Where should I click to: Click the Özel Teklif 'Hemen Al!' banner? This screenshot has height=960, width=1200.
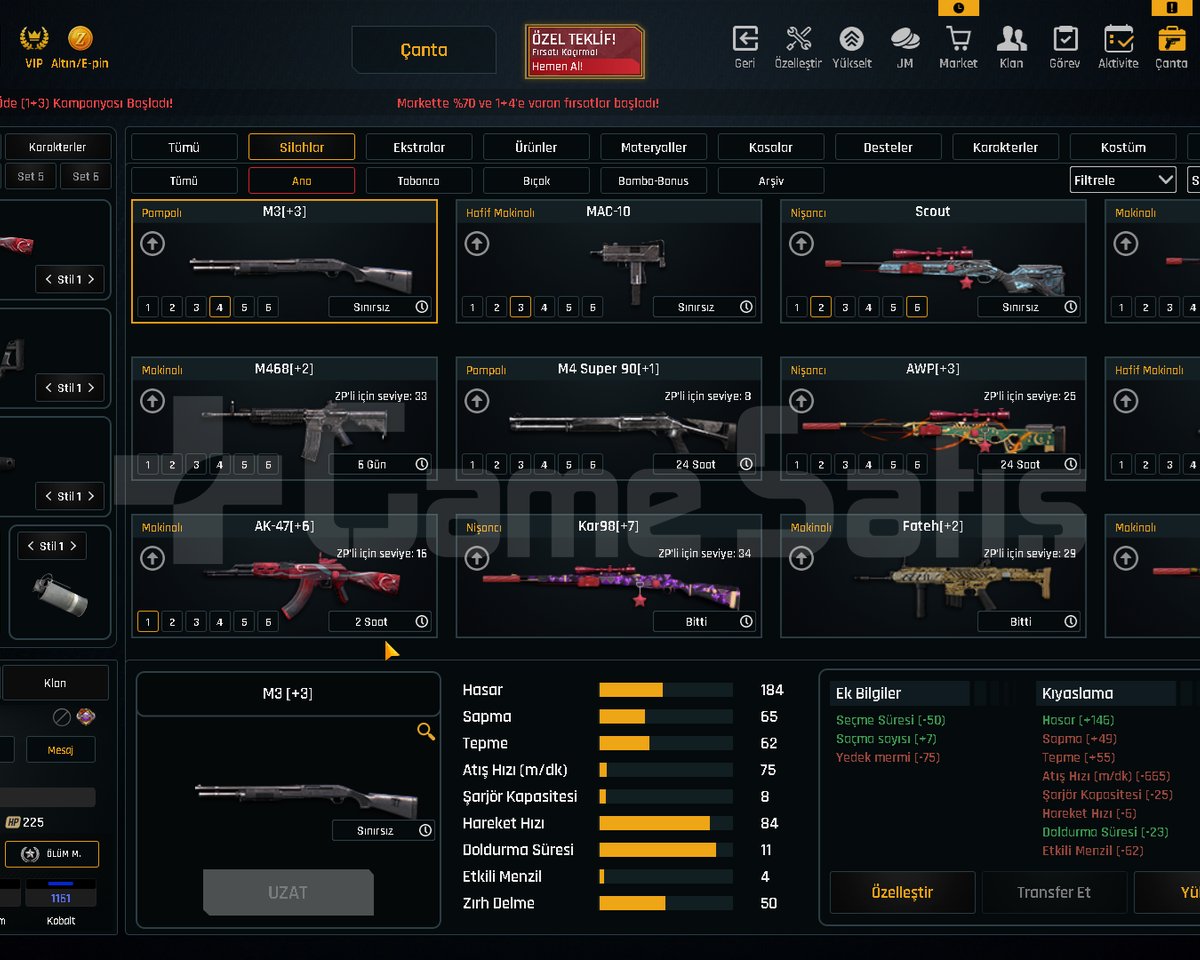[x=585, y=52]
